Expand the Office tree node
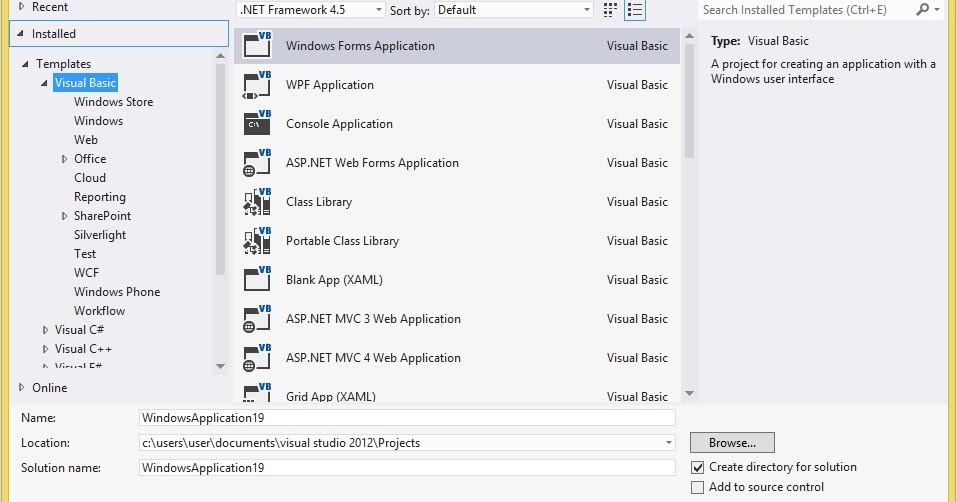 [64, 159]
